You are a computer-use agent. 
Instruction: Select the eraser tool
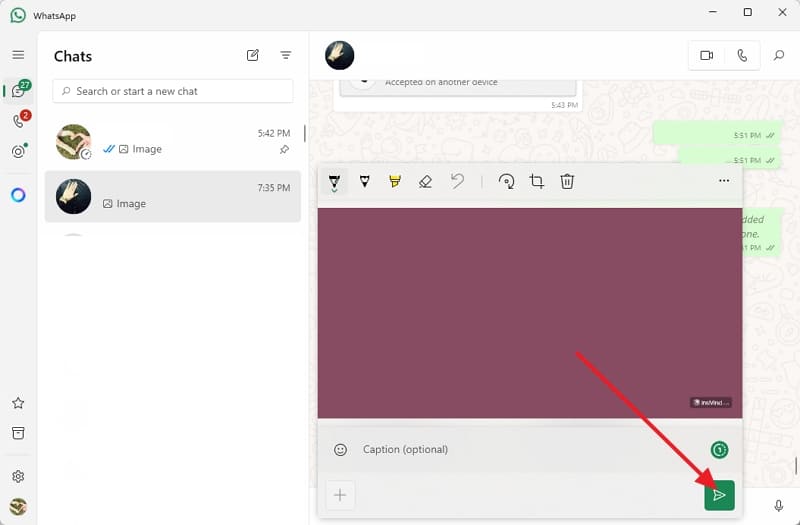(x=425, y=181)
